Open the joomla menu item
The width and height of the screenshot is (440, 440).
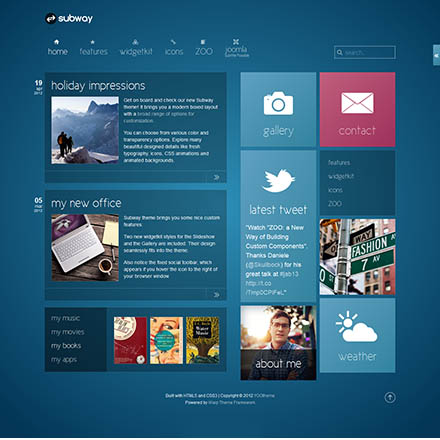point(236,51)
